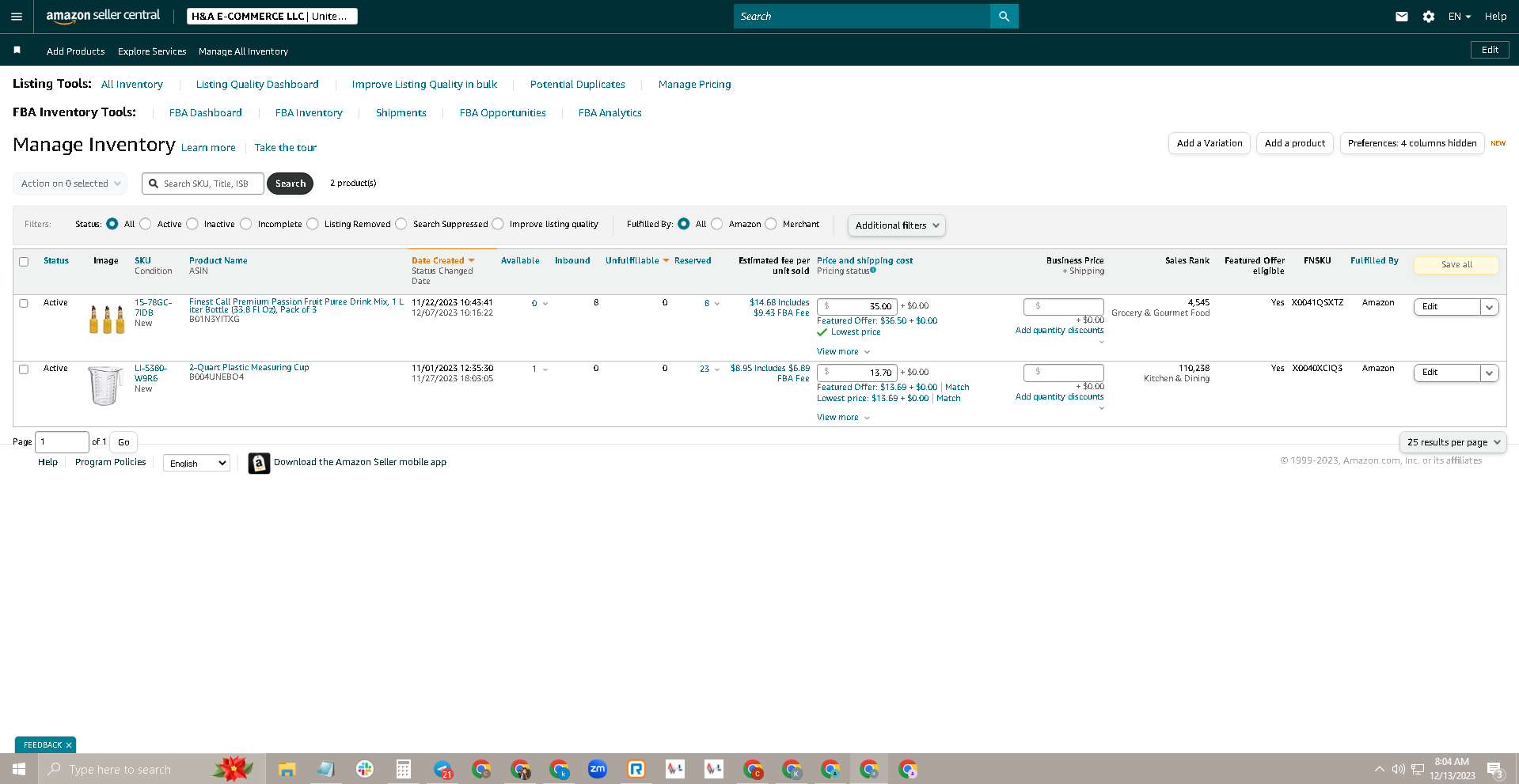1519x784 pixels.
Task: Click the volume speaker icon in tray
Action: point(1399,769)
